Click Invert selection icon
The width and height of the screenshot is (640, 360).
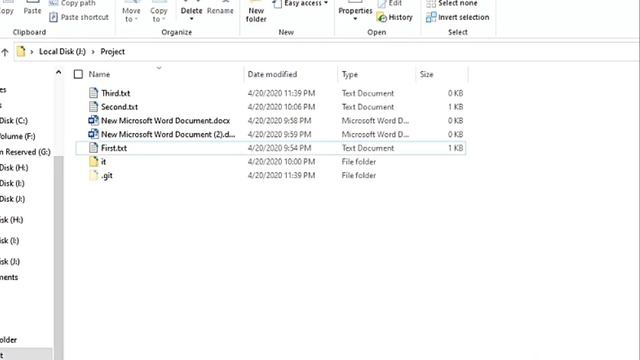tap(431, 17)
